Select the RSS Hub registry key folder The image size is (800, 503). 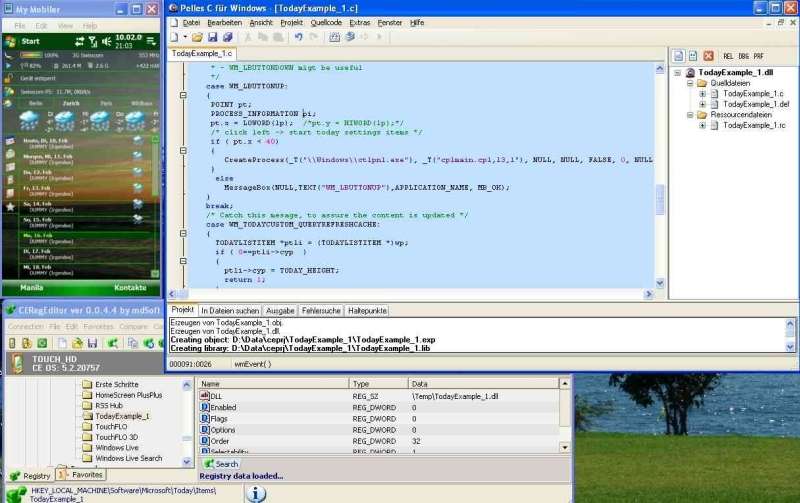(x=109, y=406)
